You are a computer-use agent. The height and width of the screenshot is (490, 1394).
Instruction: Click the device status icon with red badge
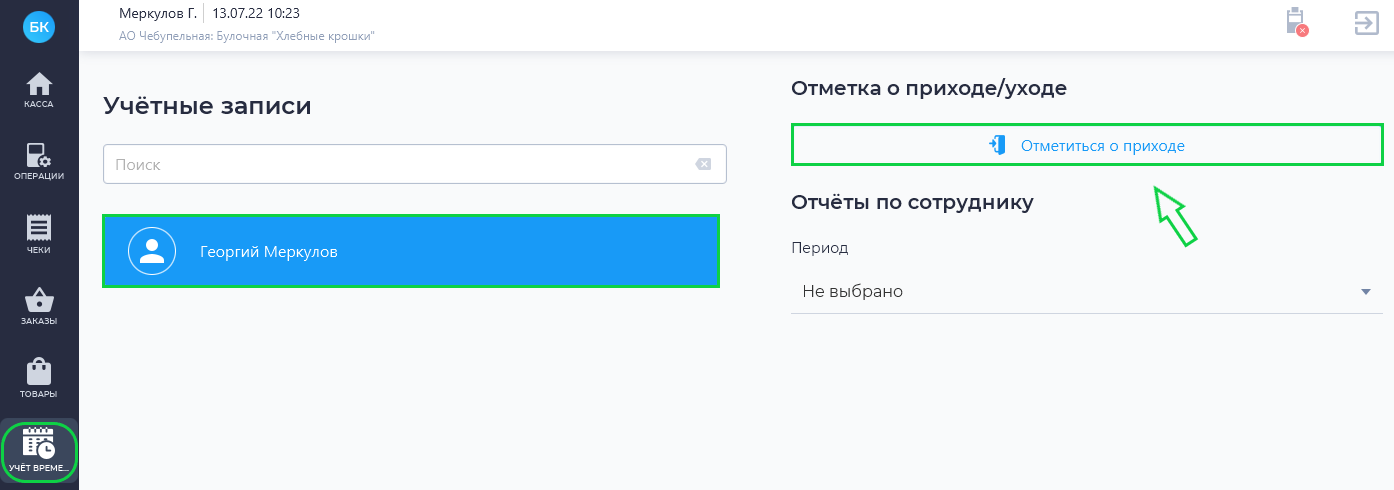click(1296, 22)
